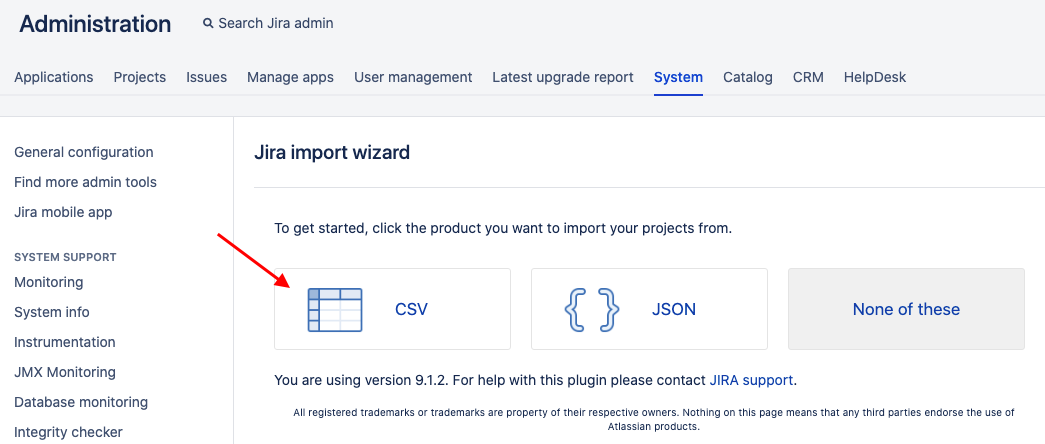The image size is (1045, 444).
Task: Go to the Issues tab
Action: (x=206, y=77)
